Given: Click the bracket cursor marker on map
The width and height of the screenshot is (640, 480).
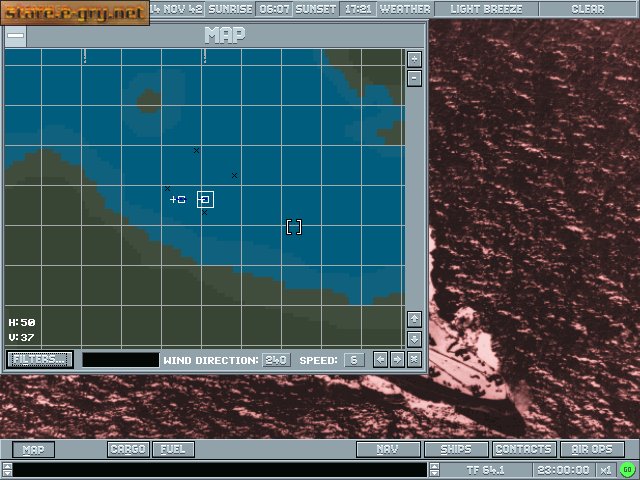Looking at the screenshot, I should click(294, 227).
